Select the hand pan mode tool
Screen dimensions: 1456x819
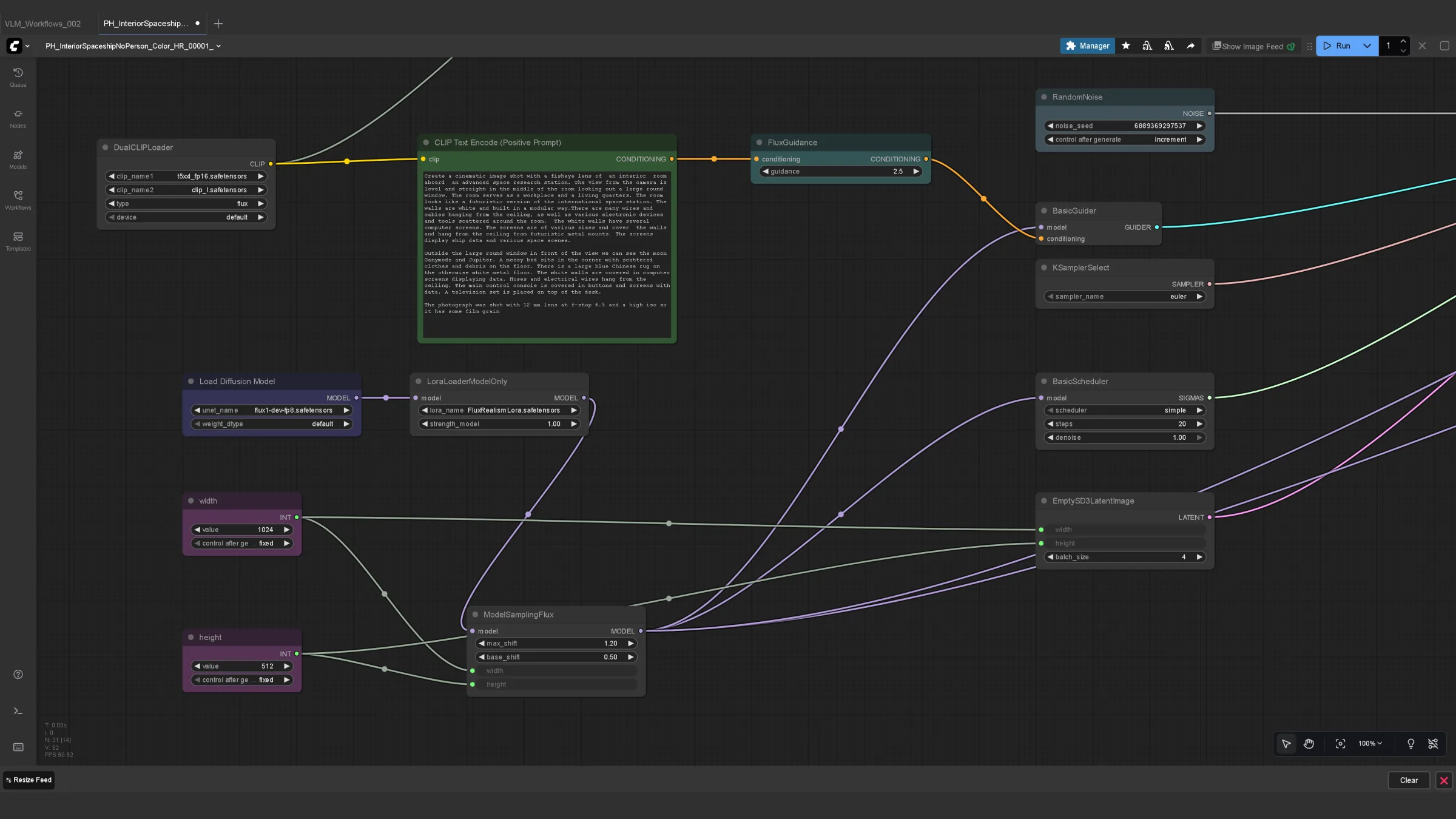click(x=1309, y=744)
